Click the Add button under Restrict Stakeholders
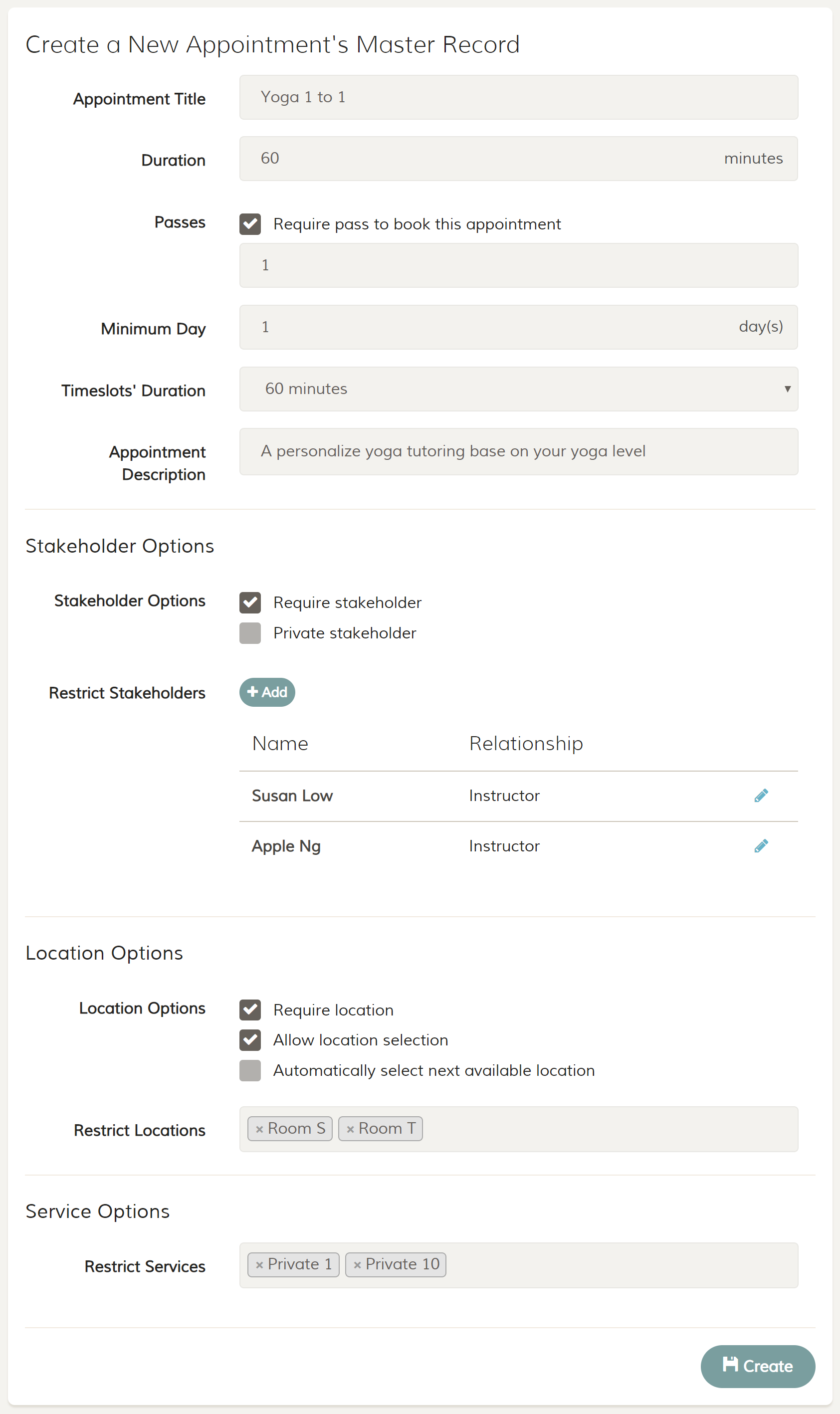Screen dimensions: 840x1414 267,691
